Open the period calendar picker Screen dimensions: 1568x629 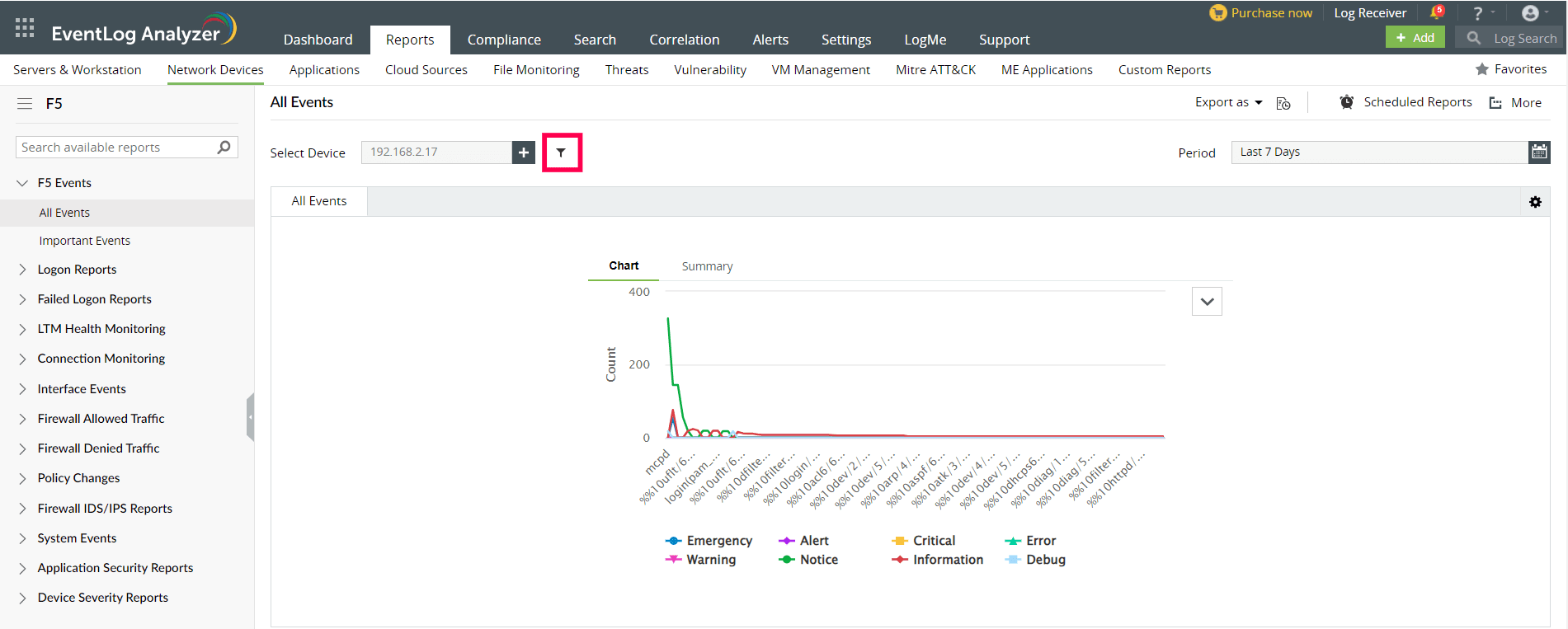click(x=1538, y=152)
